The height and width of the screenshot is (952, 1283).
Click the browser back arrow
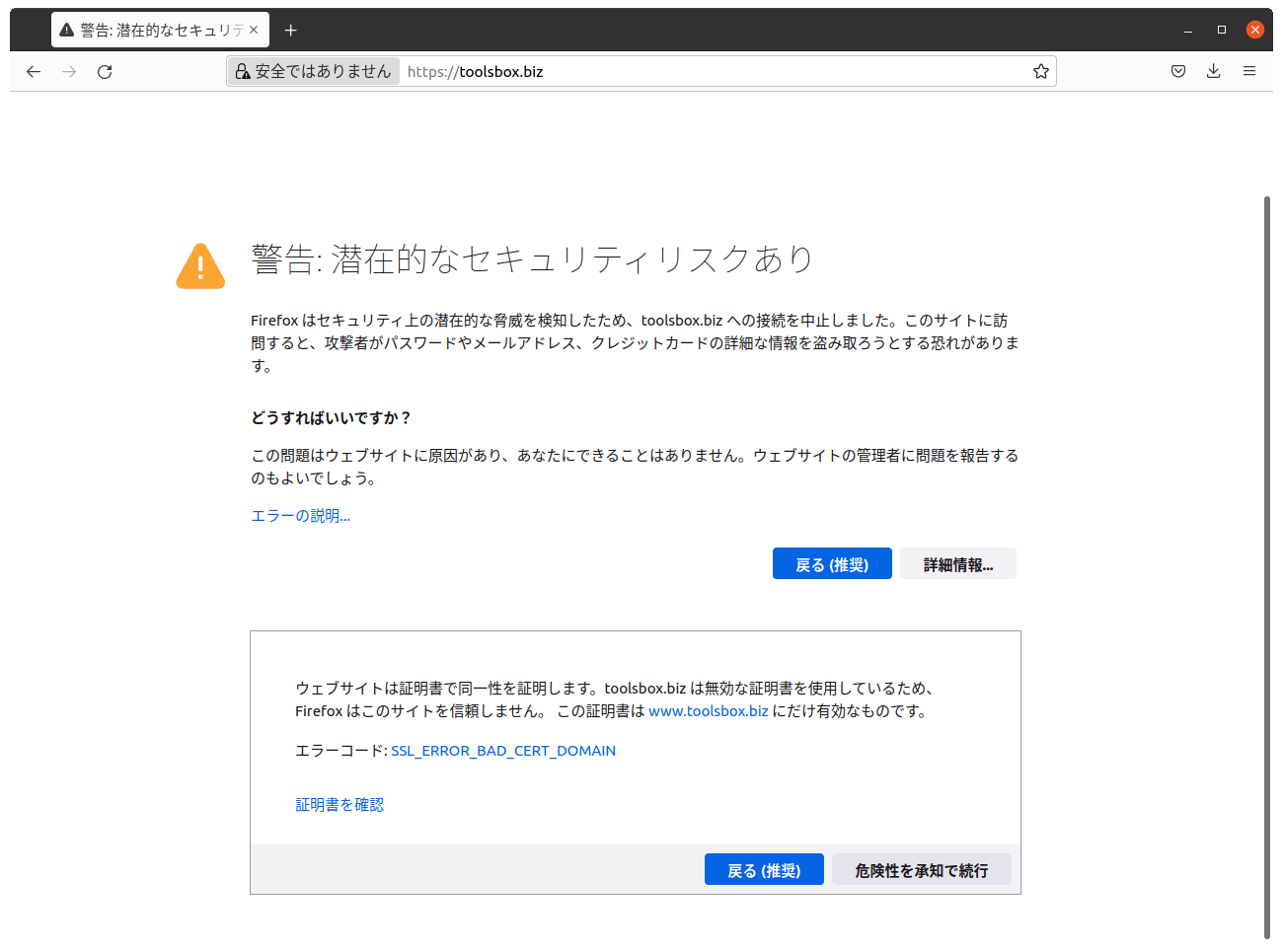[34, 71]
